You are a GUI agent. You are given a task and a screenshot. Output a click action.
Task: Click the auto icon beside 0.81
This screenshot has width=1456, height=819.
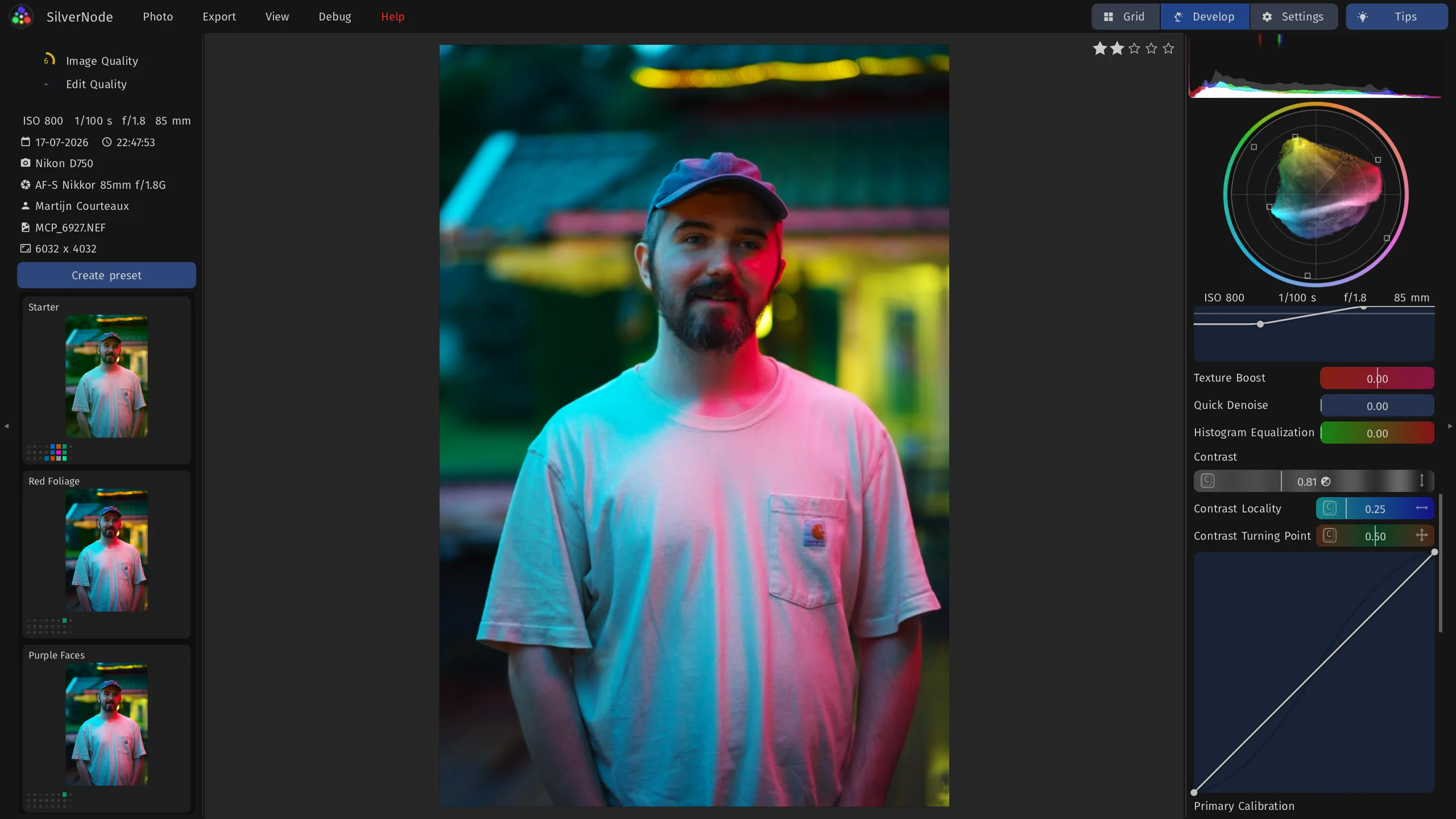tap(1326, 482)
